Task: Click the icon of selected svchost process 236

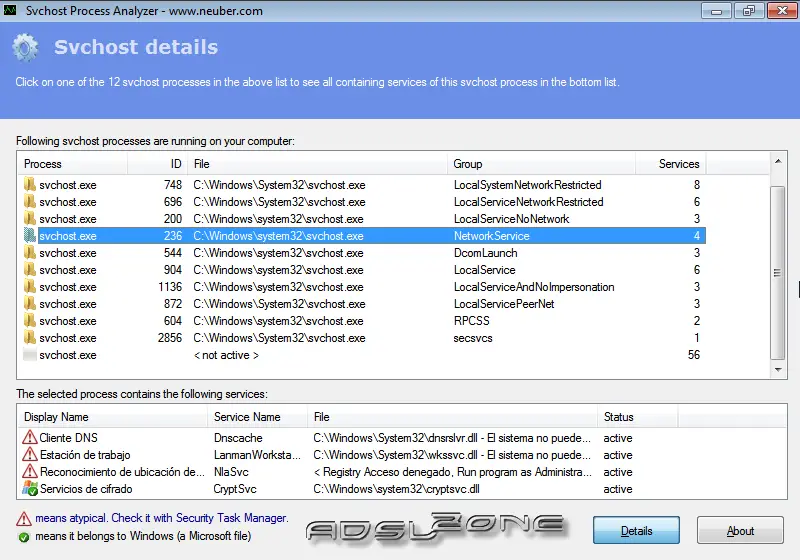Action: [30, 235]
